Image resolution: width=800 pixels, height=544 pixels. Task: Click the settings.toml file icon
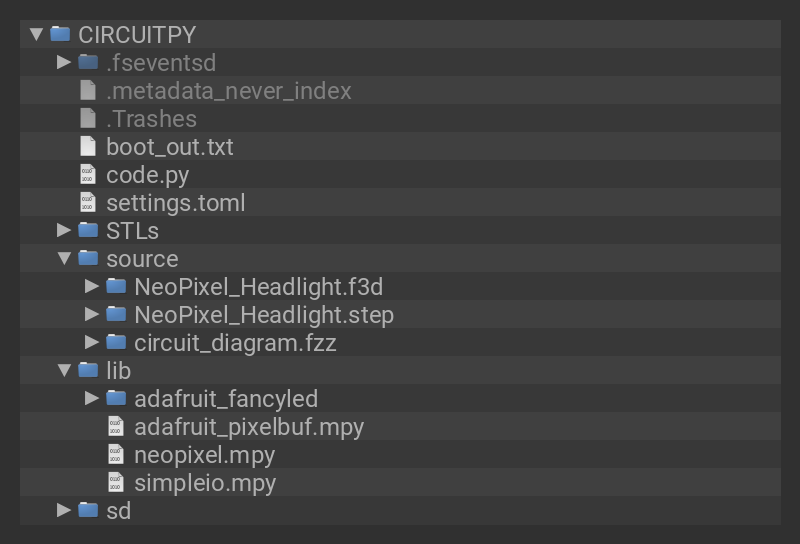point(88,203)
